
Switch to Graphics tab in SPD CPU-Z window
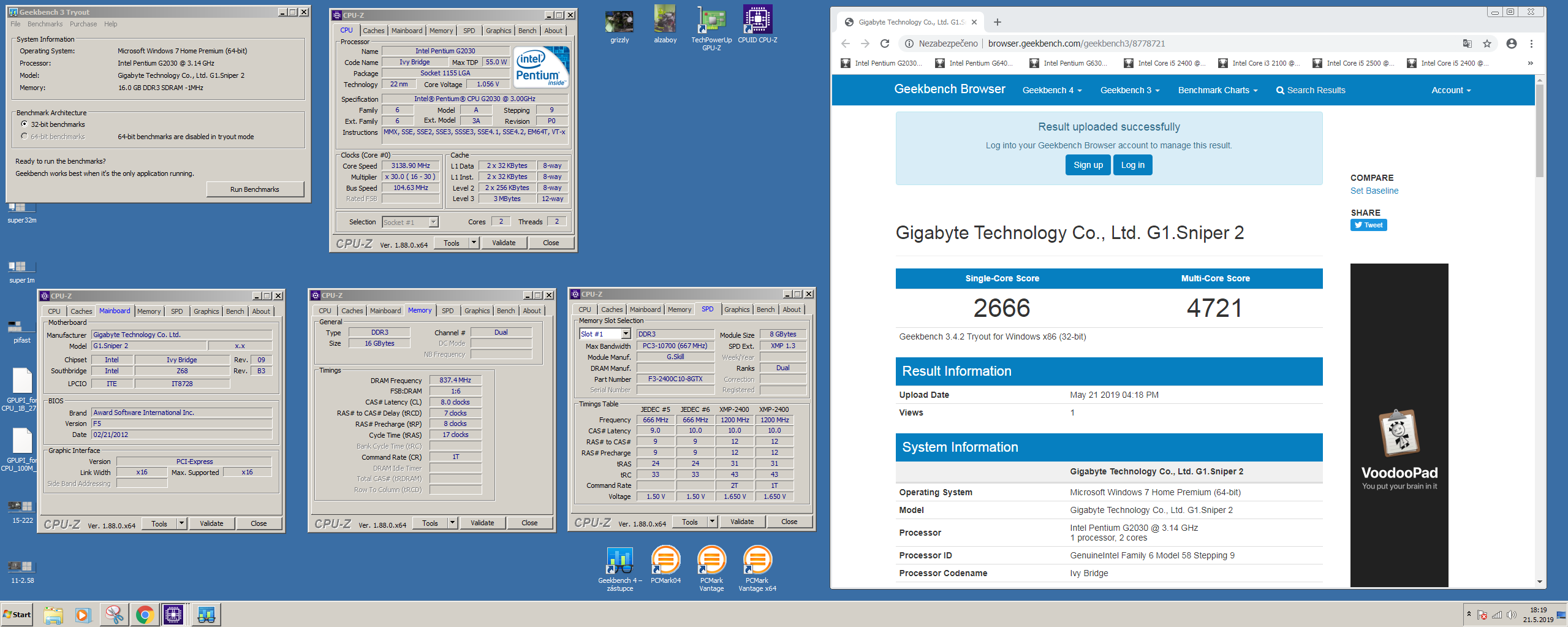[737, 310]
